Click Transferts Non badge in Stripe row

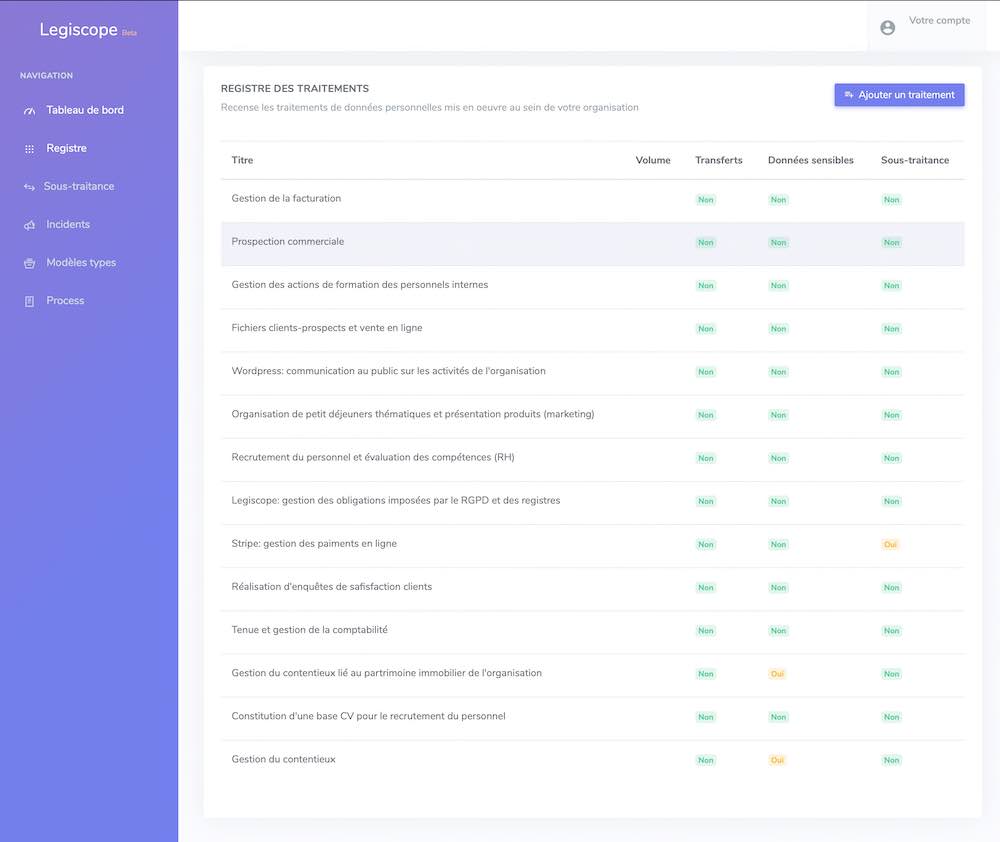click(706, 545)
